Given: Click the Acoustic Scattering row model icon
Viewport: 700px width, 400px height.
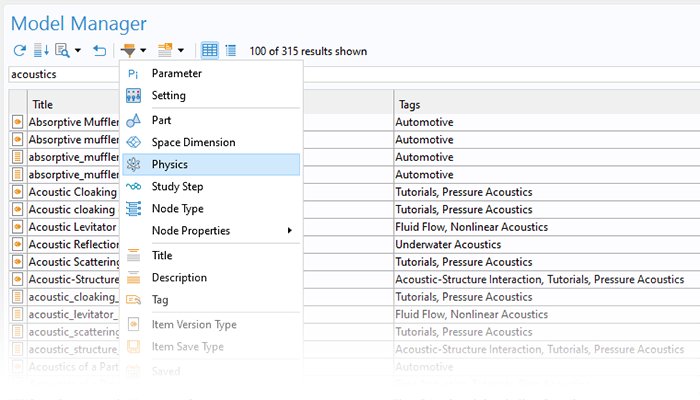Looking at the screenshot, I should (x=17, y=262).
